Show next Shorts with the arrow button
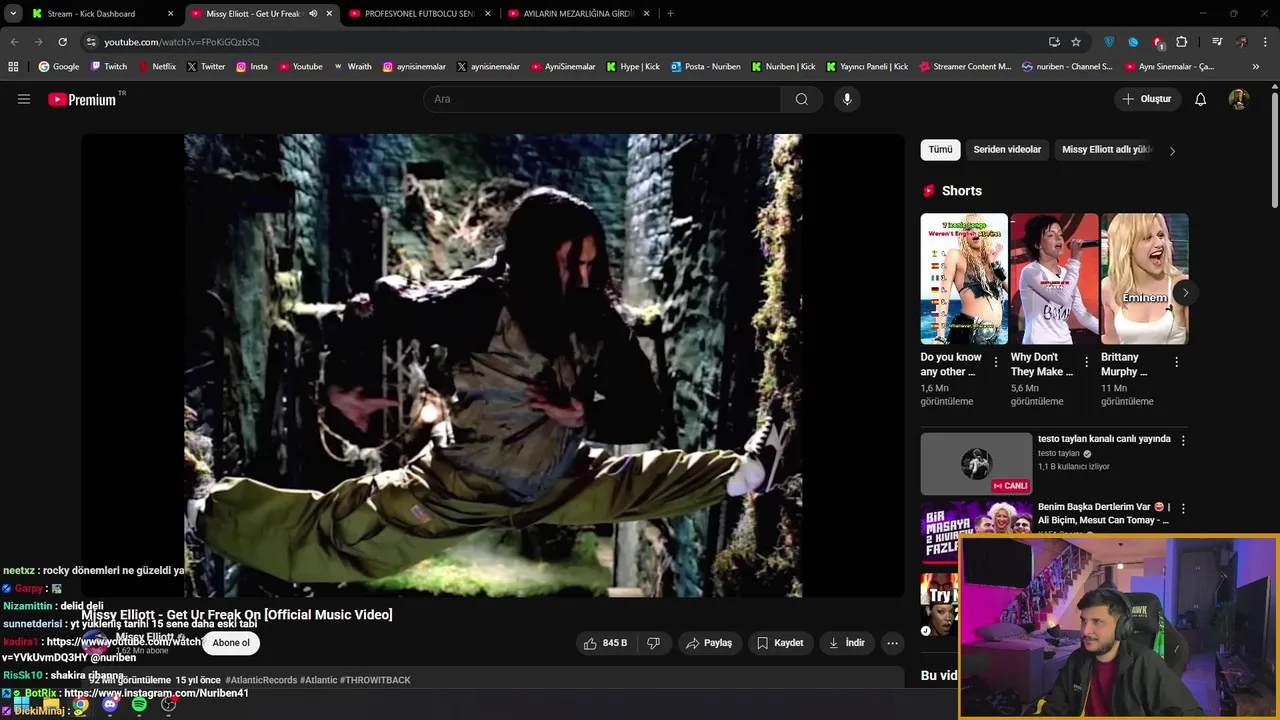The image size is (1280, 720). point(1185,293)
